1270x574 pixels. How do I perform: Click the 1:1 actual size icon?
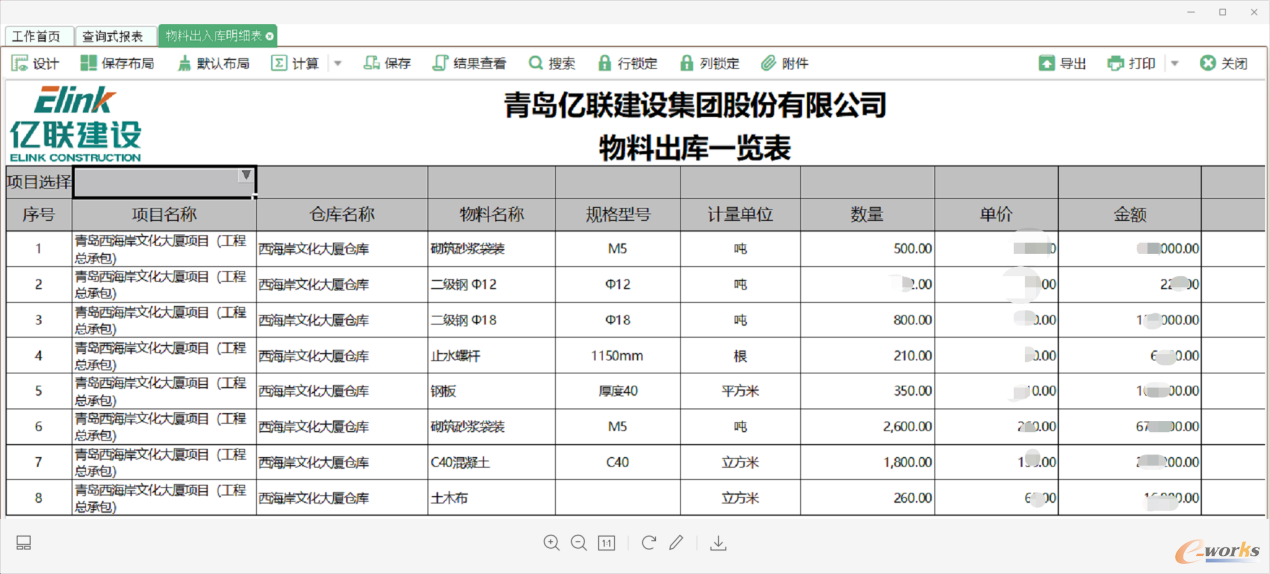[x=606, y=543]
